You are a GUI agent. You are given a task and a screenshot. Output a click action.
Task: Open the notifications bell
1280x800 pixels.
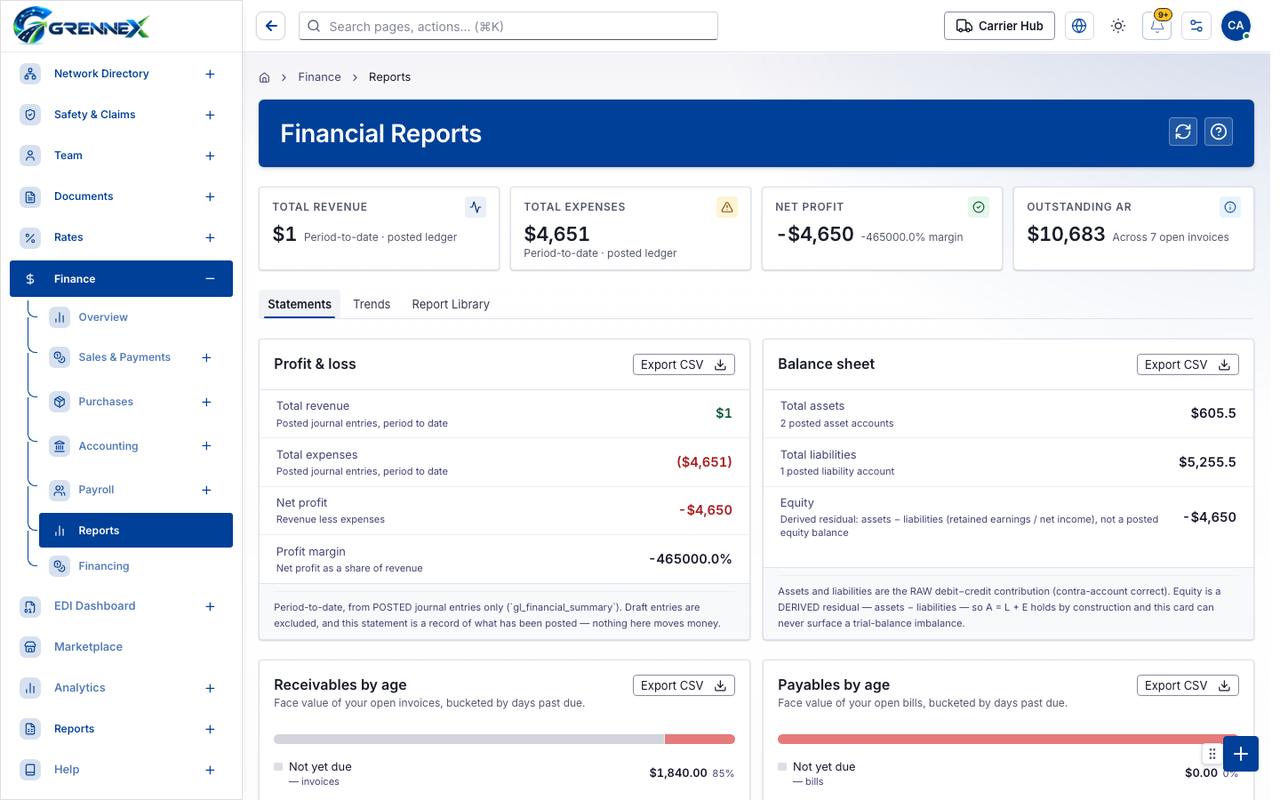click(1157, 26)
